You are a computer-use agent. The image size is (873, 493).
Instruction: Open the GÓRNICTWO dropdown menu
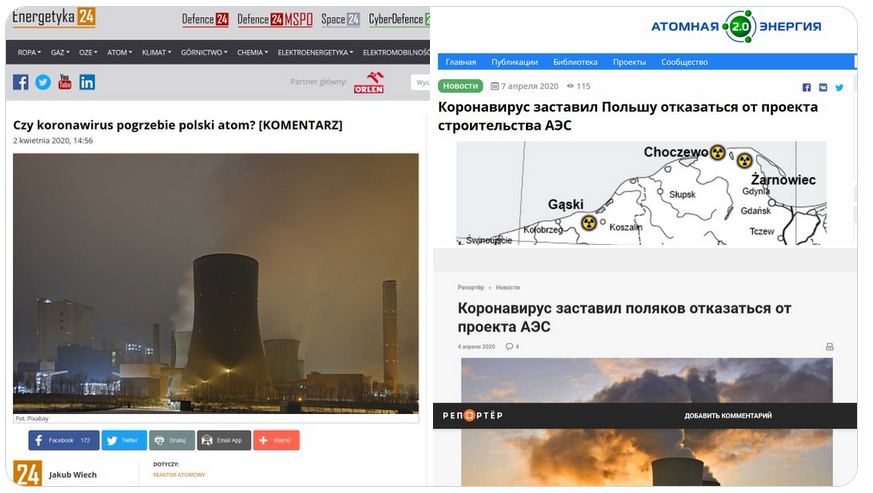tap(204, 52)
